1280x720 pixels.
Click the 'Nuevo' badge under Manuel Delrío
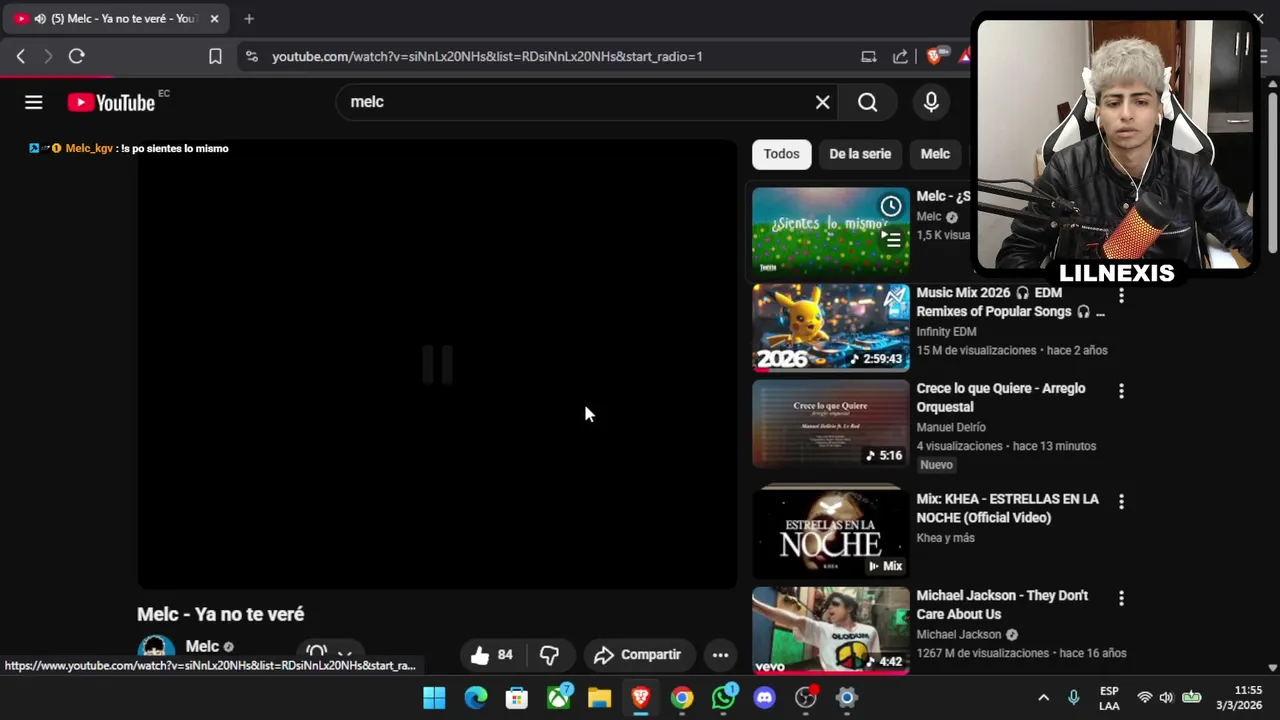[936, 465]
